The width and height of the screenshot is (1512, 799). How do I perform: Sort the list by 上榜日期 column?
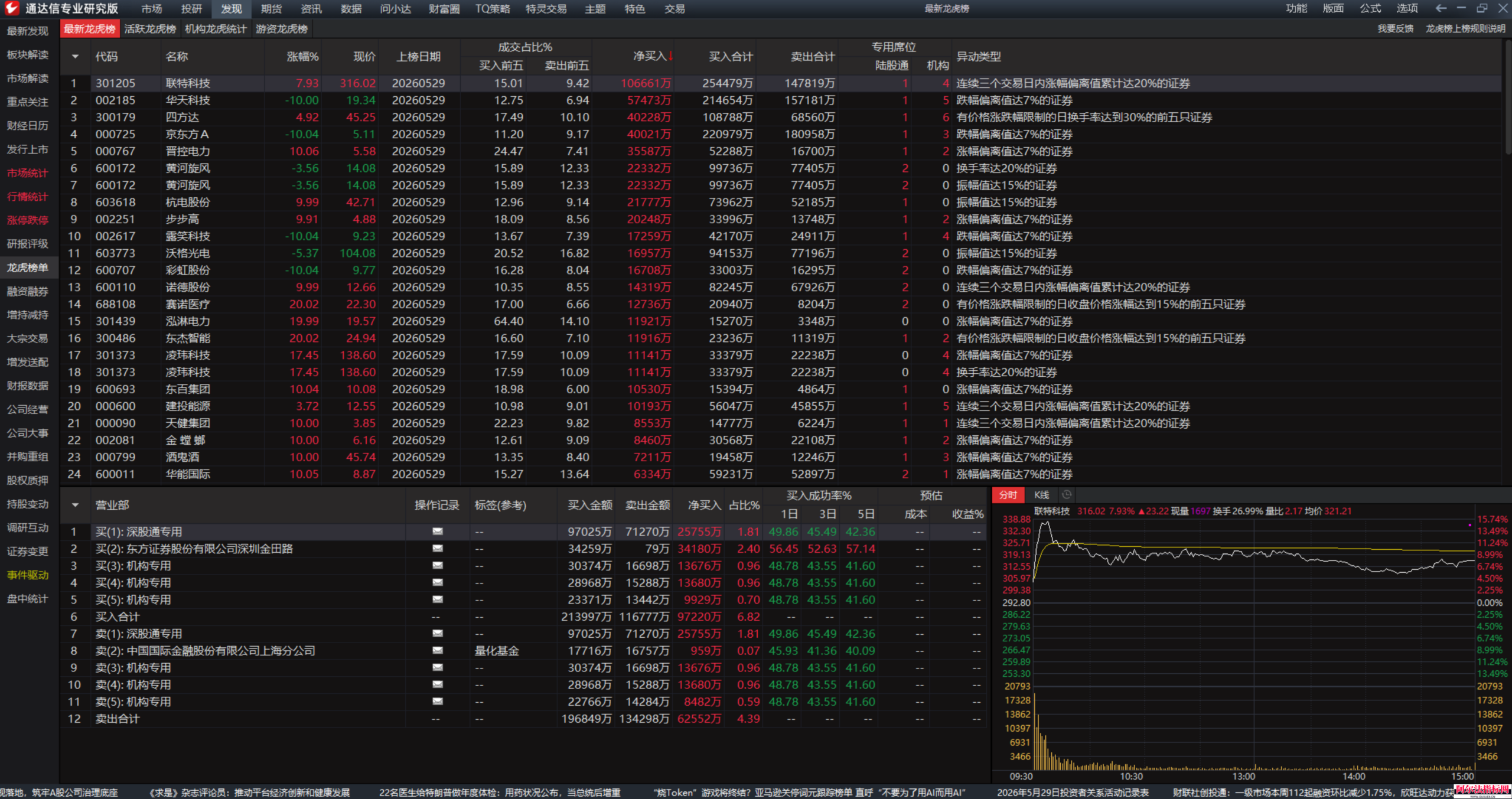418,57
